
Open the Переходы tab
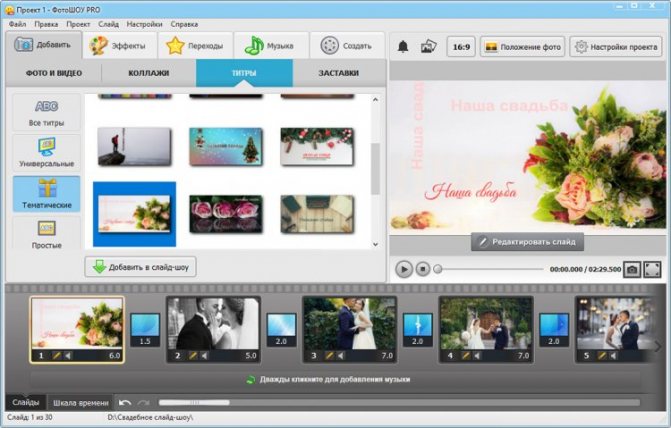coord(196,46)
